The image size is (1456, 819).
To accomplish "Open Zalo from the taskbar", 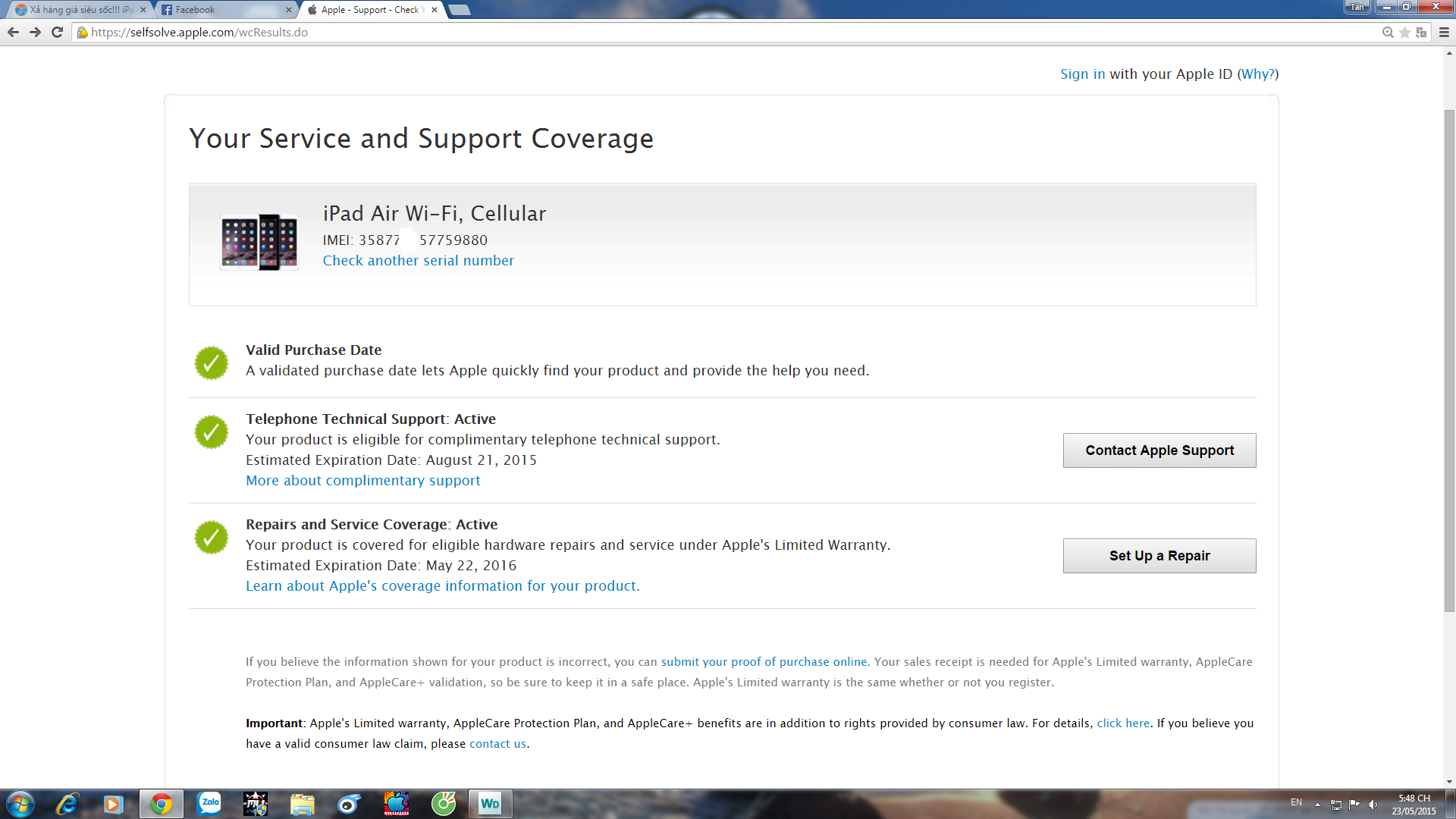I will [x=209, y=804].
